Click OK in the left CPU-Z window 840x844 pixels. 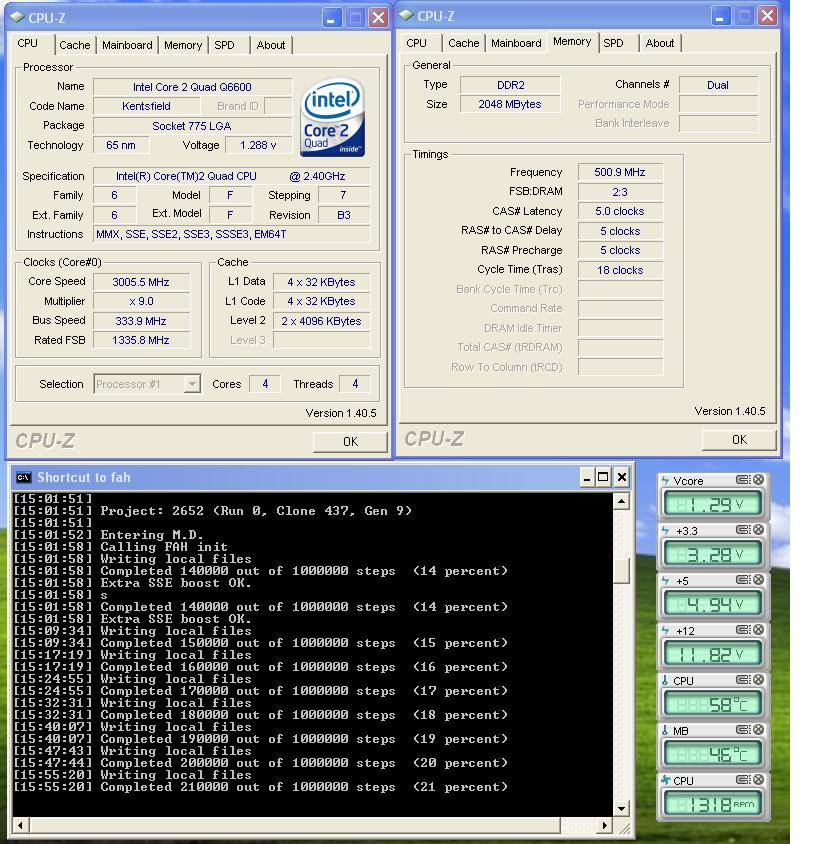(x=350, y=442)
